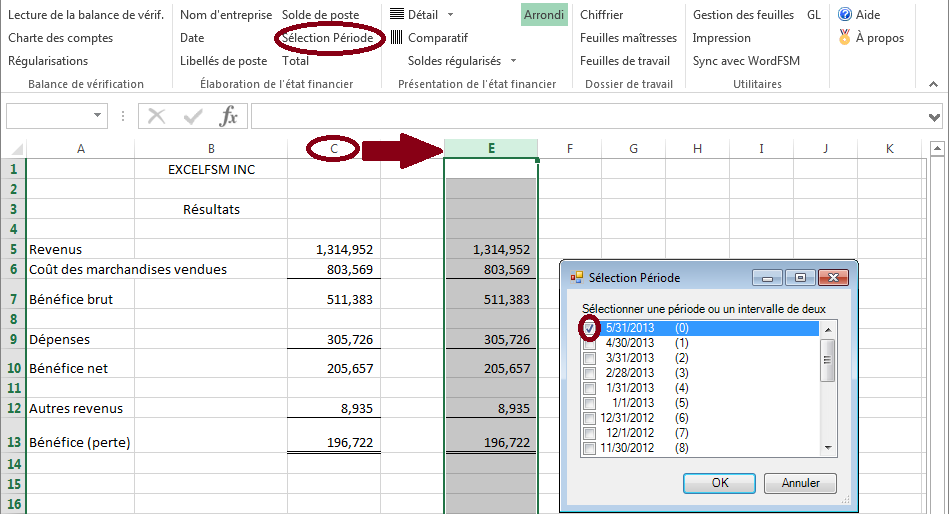Screen dimensions: 949x514
Task: Open the Name Box dropdown arrow
Action: click(x=98, y=116)
